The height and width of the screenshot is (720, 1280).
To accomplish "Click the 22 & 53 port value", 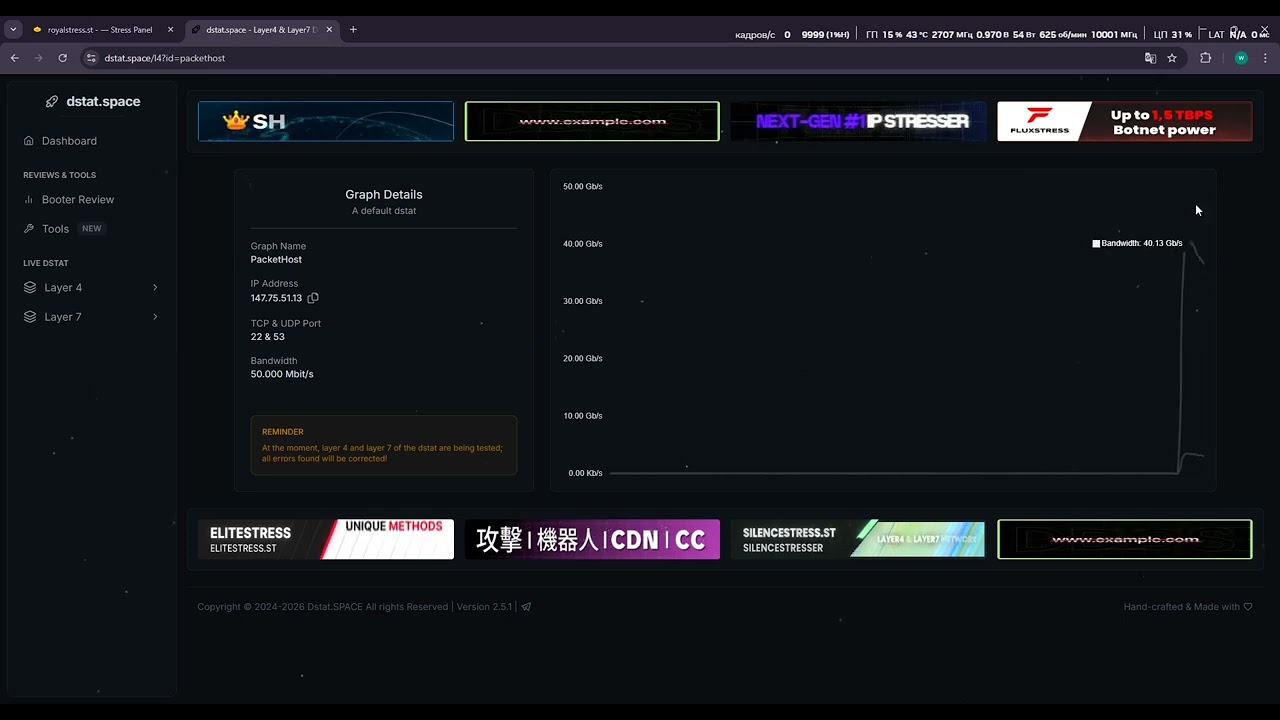I will [268, 337].
